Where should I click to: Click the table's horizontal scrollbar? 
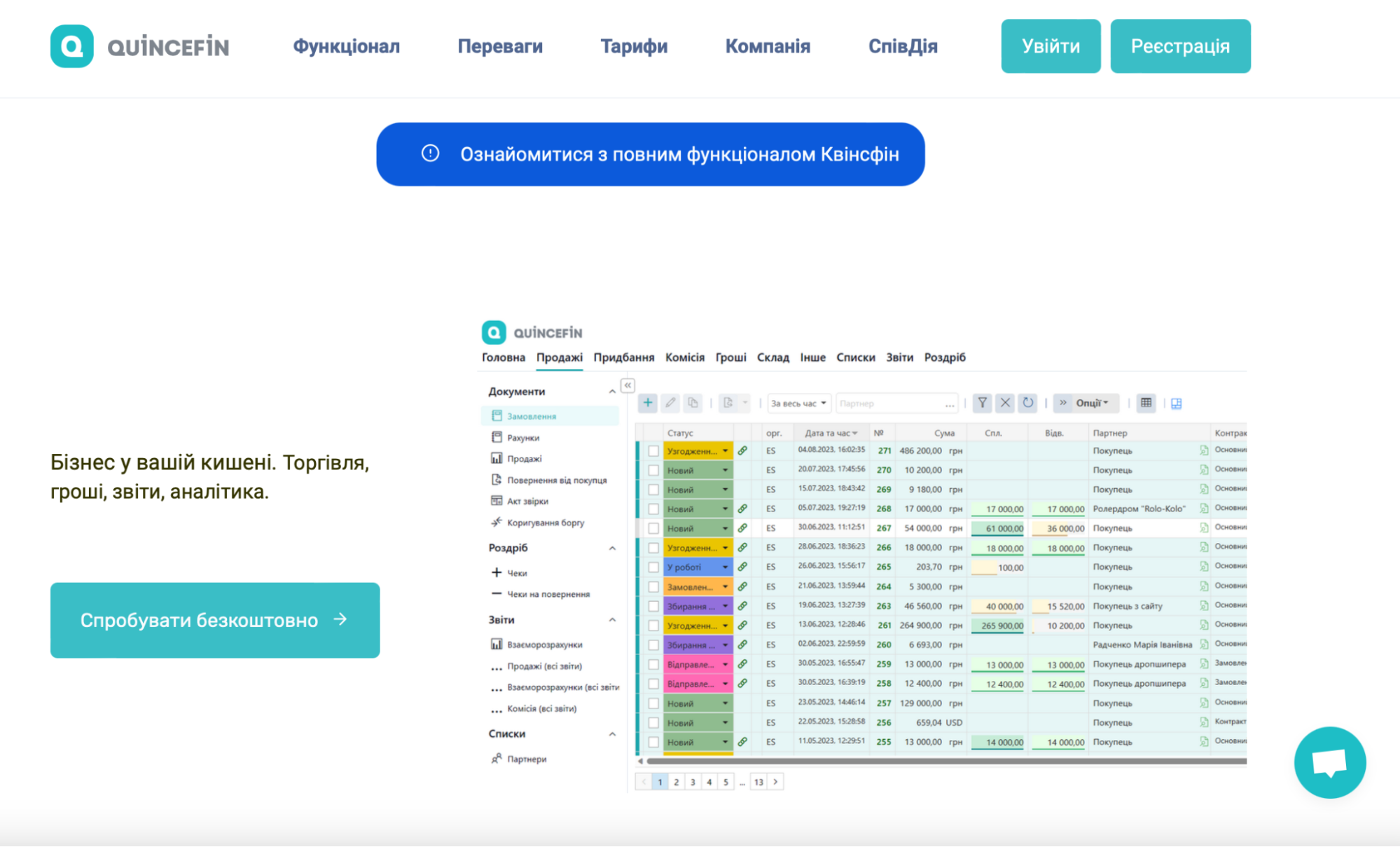(945, 761)
